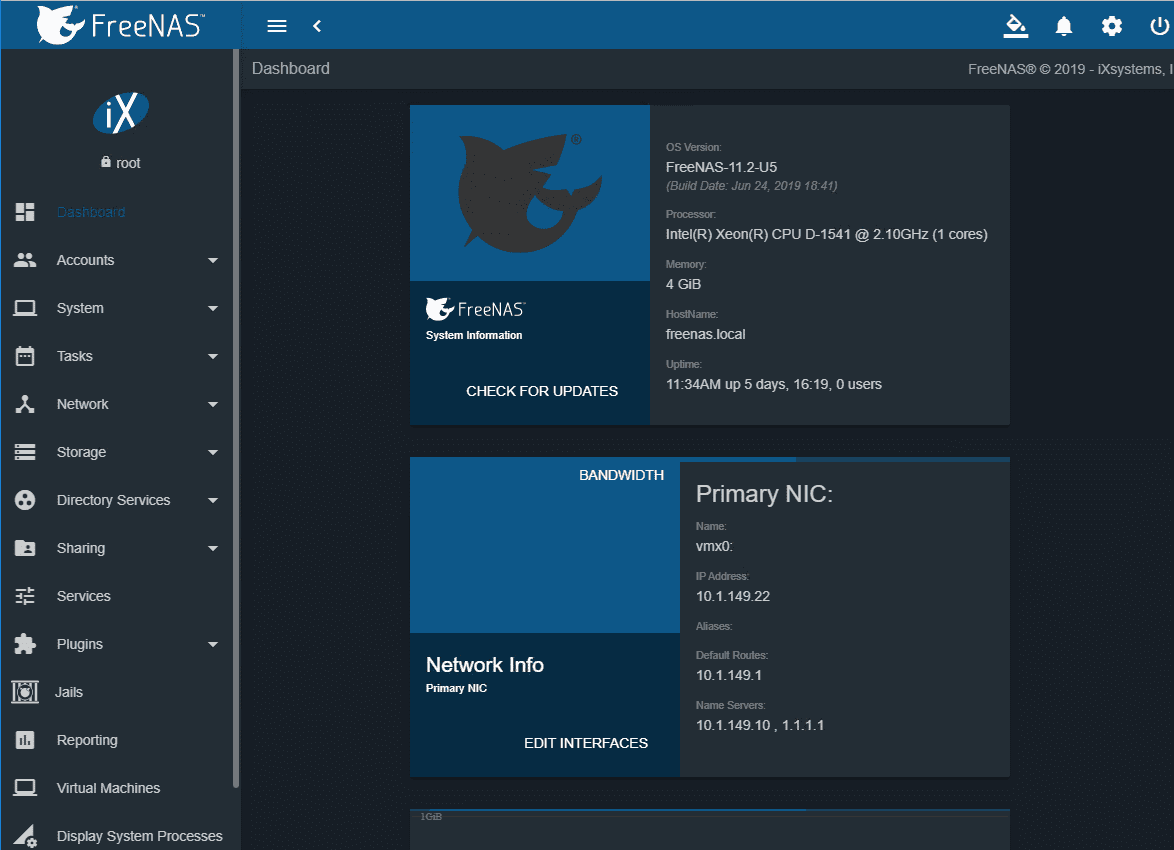Click the settings gear icon
The height and width of the screenshot is (850, 1174).
(1112, 26)
